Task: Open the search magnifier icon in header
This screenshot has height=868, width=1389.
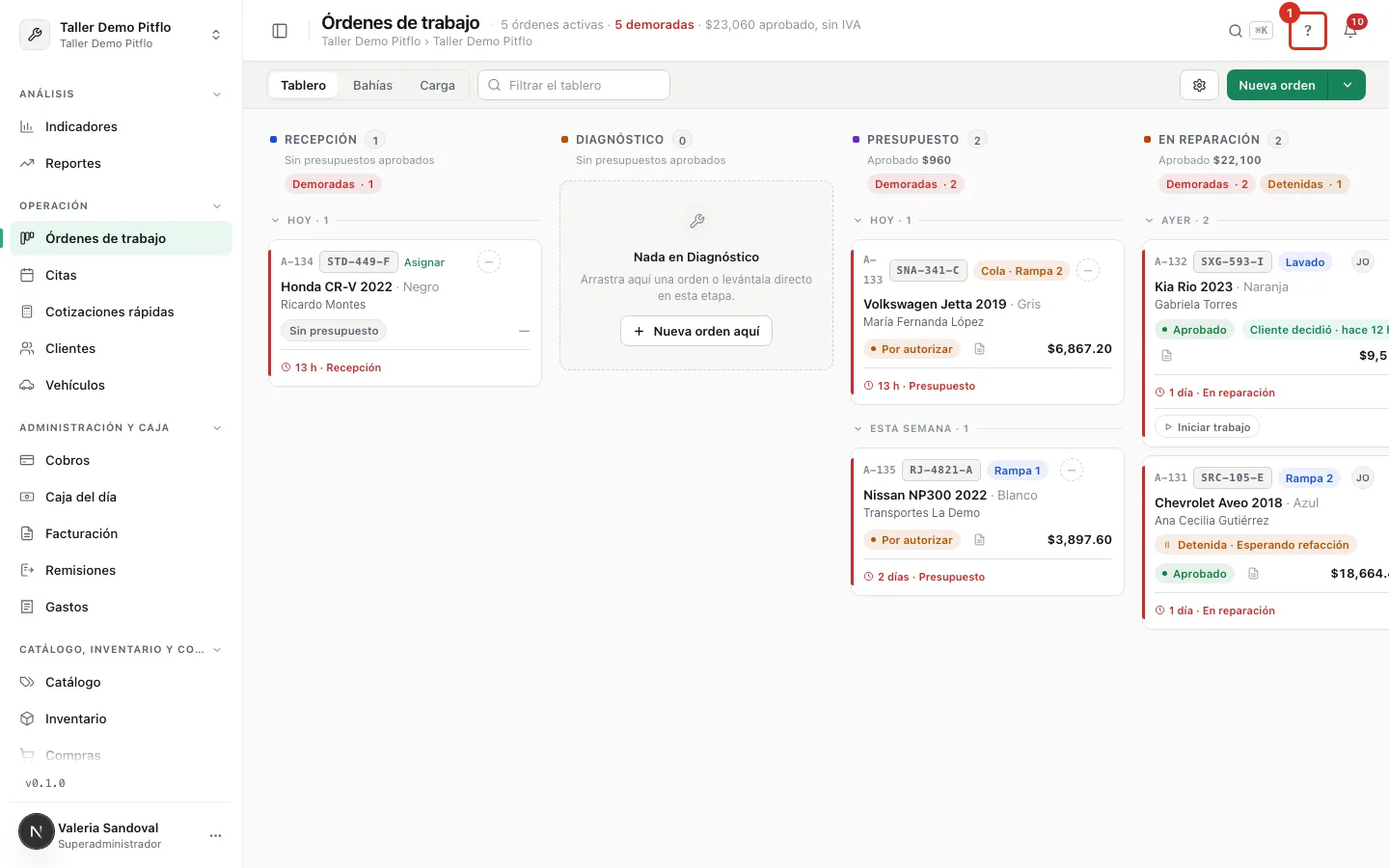Action: pos(1235,31)
